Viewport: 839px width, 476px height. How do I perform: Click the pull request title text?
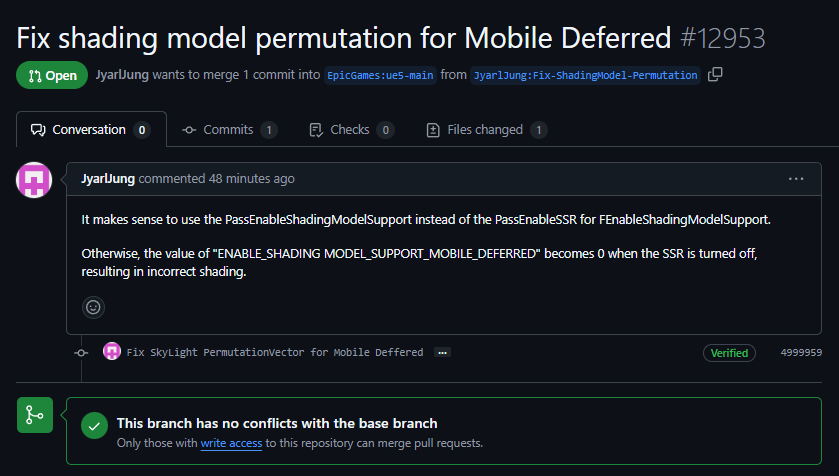click(x=344, y=38)
